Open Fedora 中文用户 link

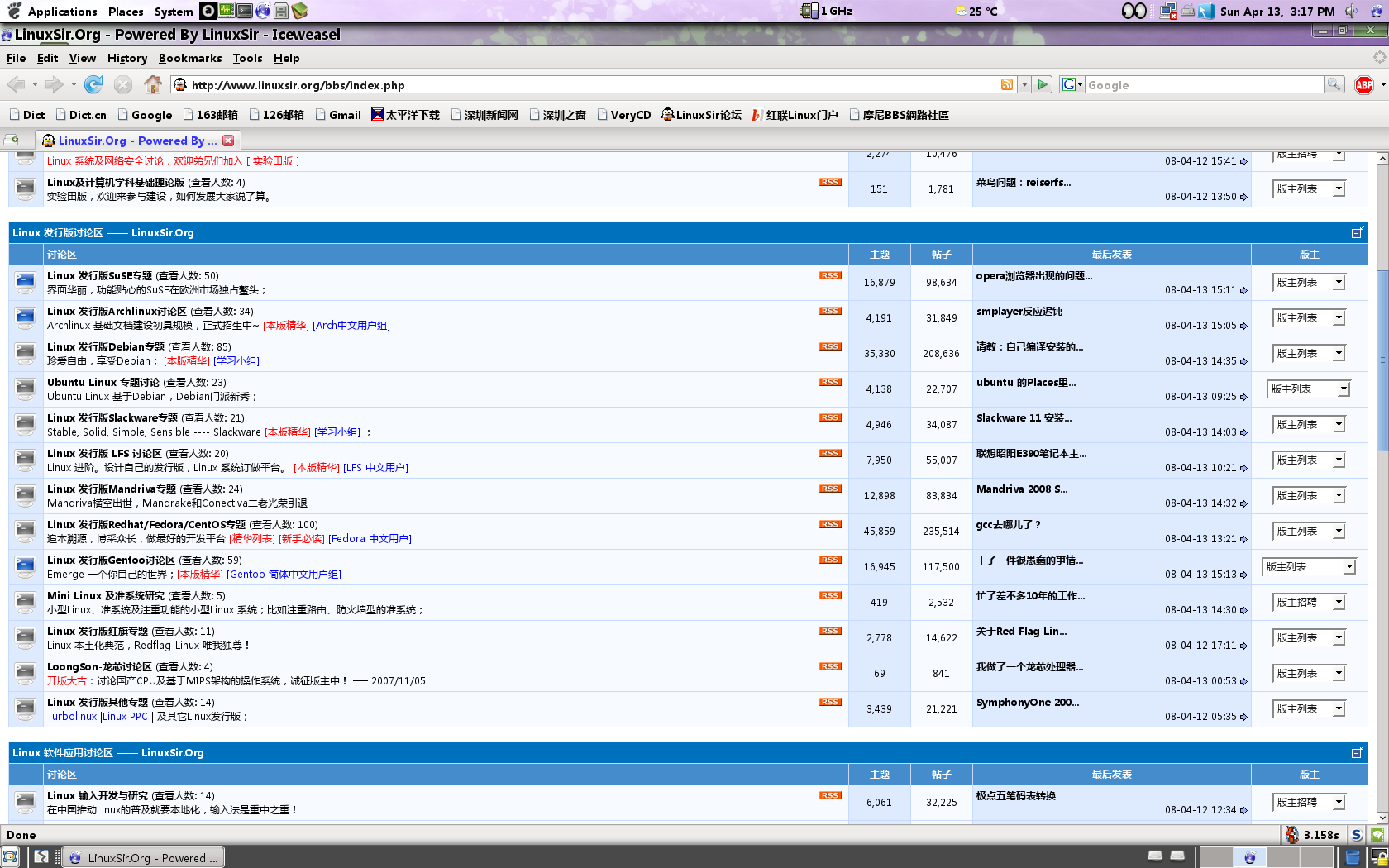pos(370,539)
